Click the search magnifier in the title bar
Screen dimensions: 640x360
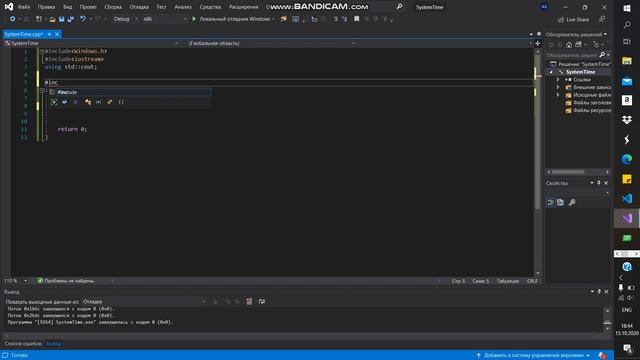(399, 7)
